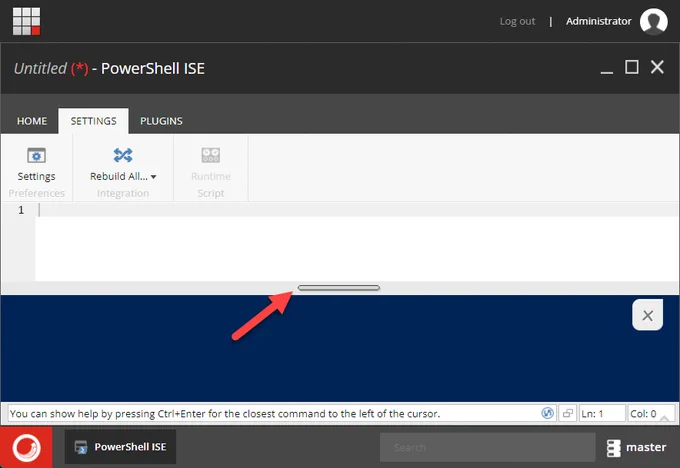Image resolution: width=680 pixels, height=468 pixels.
Task: Click the Runtime script icon
Action: [x=211, y=155]
